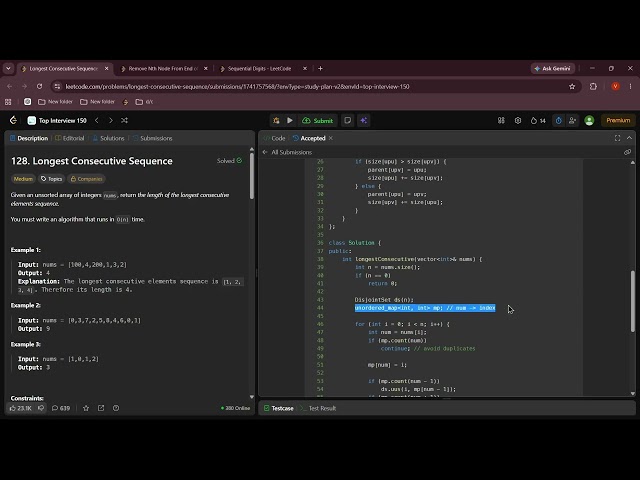This screenshot has height=480, width=640.
Task: Open the Chrome three-dot menu
Action: [x=631, y=87]
